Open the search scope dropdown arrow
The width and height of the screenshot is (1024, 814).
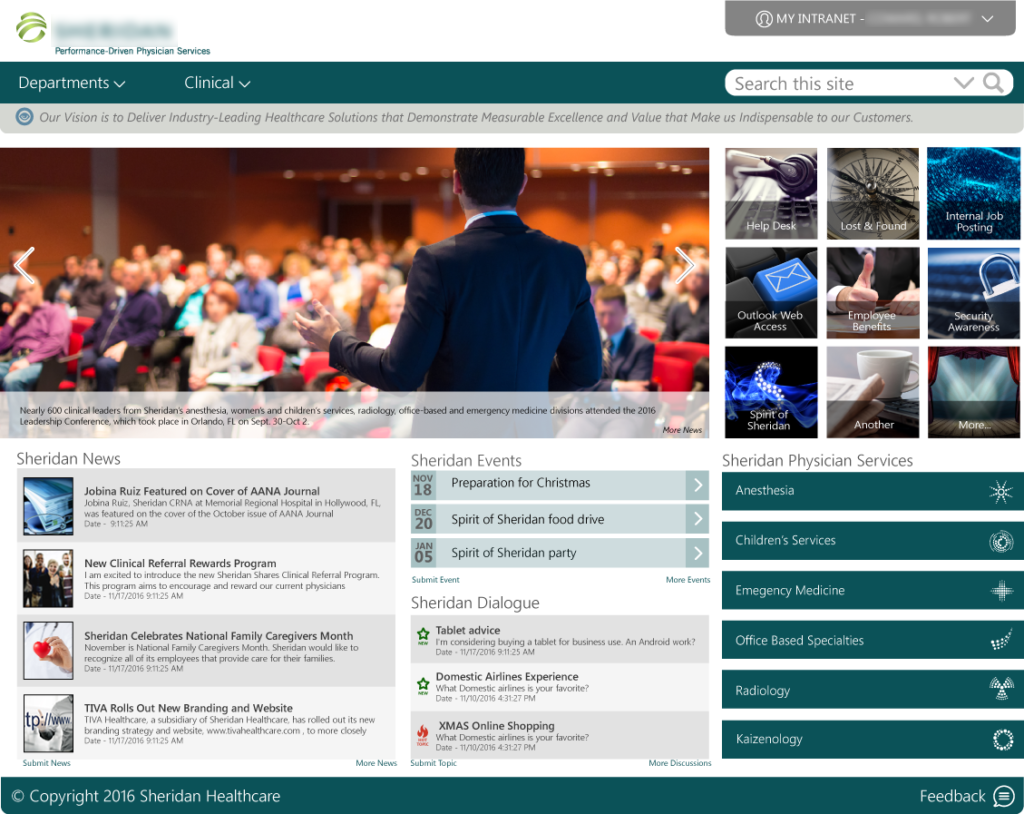point(963,83)
